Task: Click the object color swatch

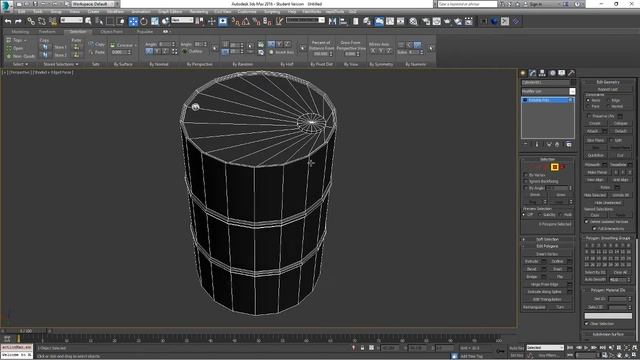Action: coord(573,82)
